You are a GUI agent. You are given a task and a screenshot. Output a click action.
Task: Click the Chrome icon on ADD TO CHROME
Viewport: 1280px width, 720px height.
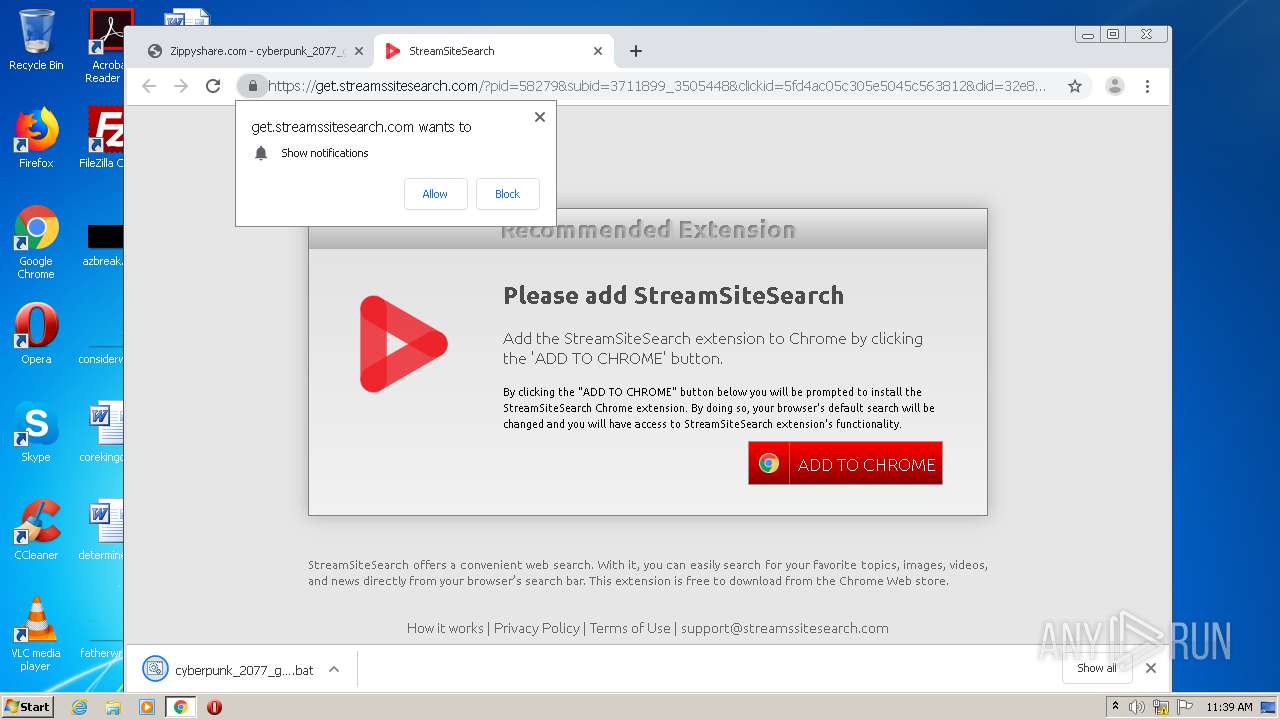(769, 464)
